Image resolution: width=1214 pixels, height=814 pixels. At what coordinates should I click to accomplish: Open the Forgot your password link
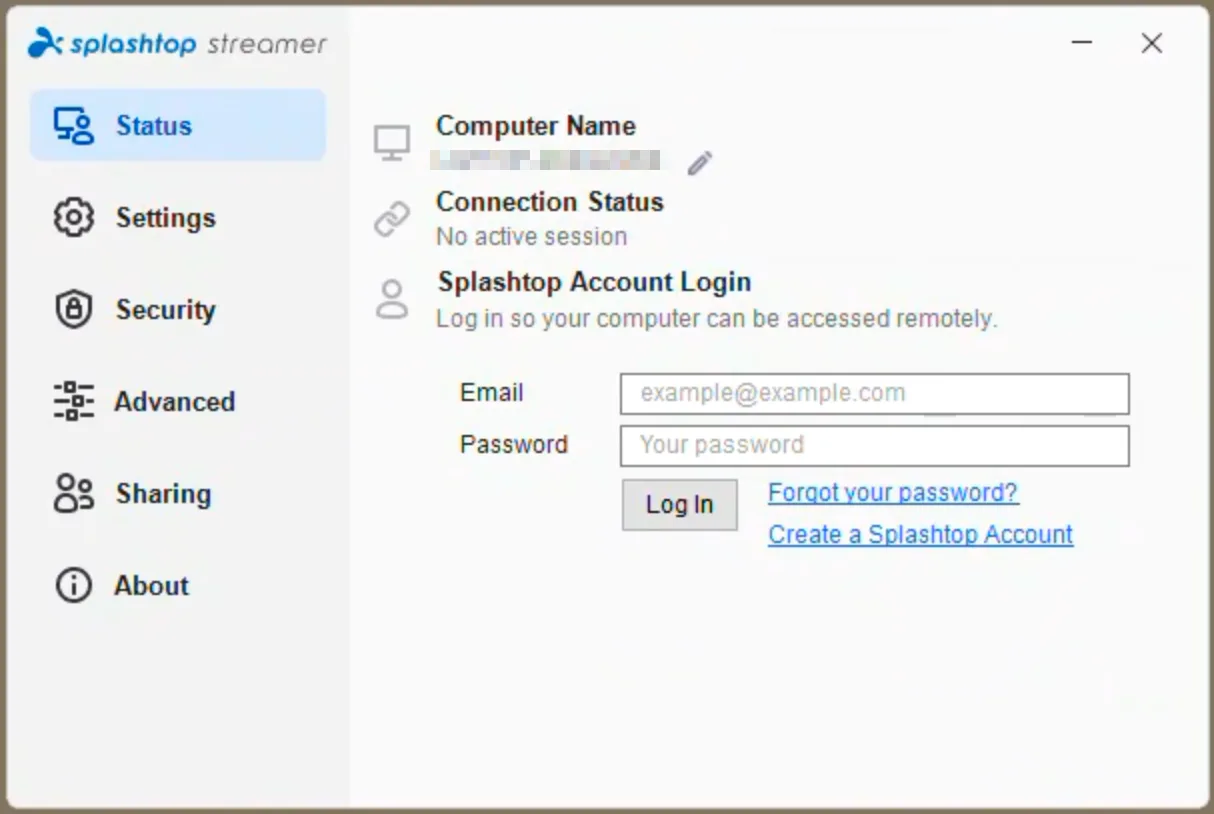pyautogui.click(x=893, y=492)
